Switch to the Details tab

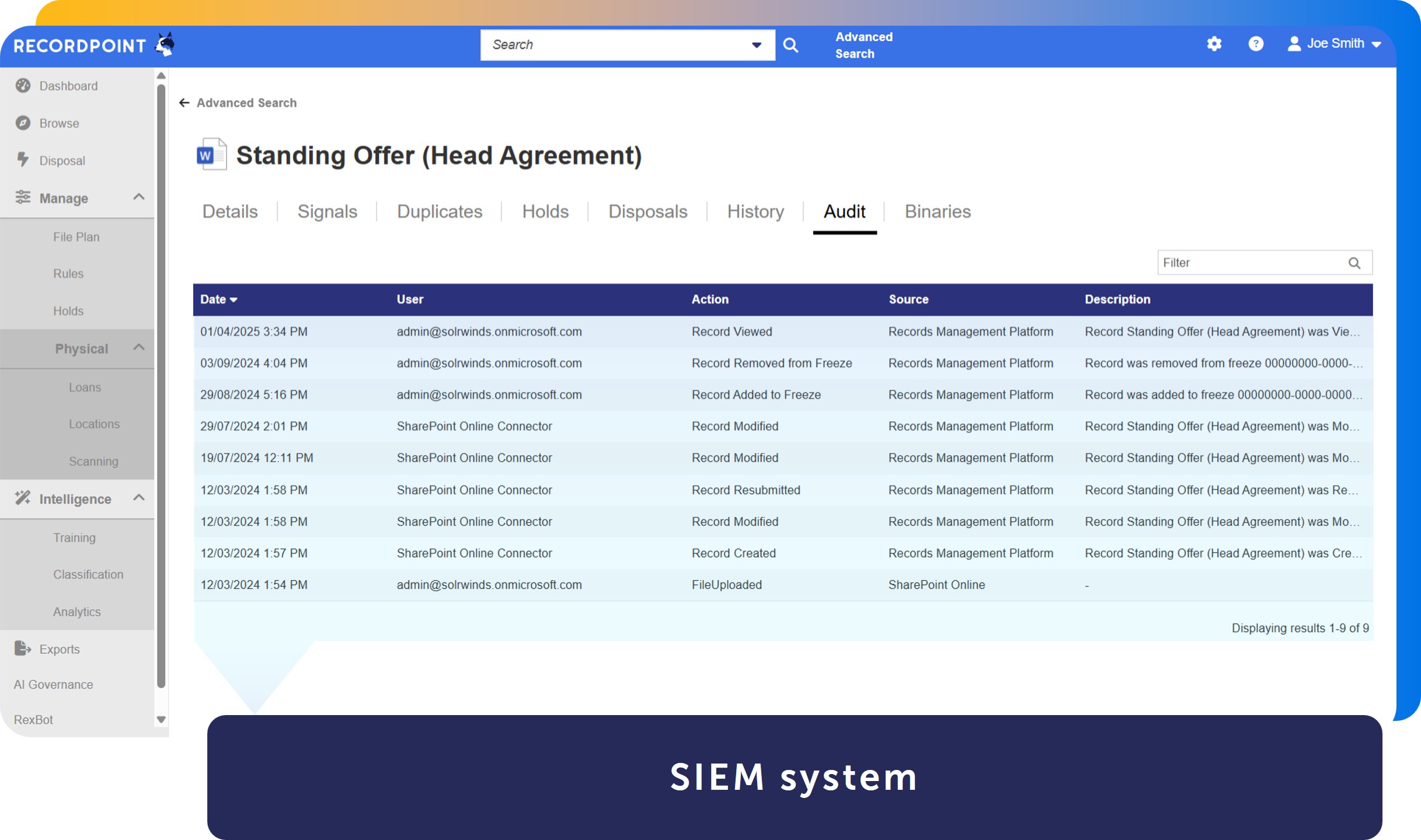230,211
